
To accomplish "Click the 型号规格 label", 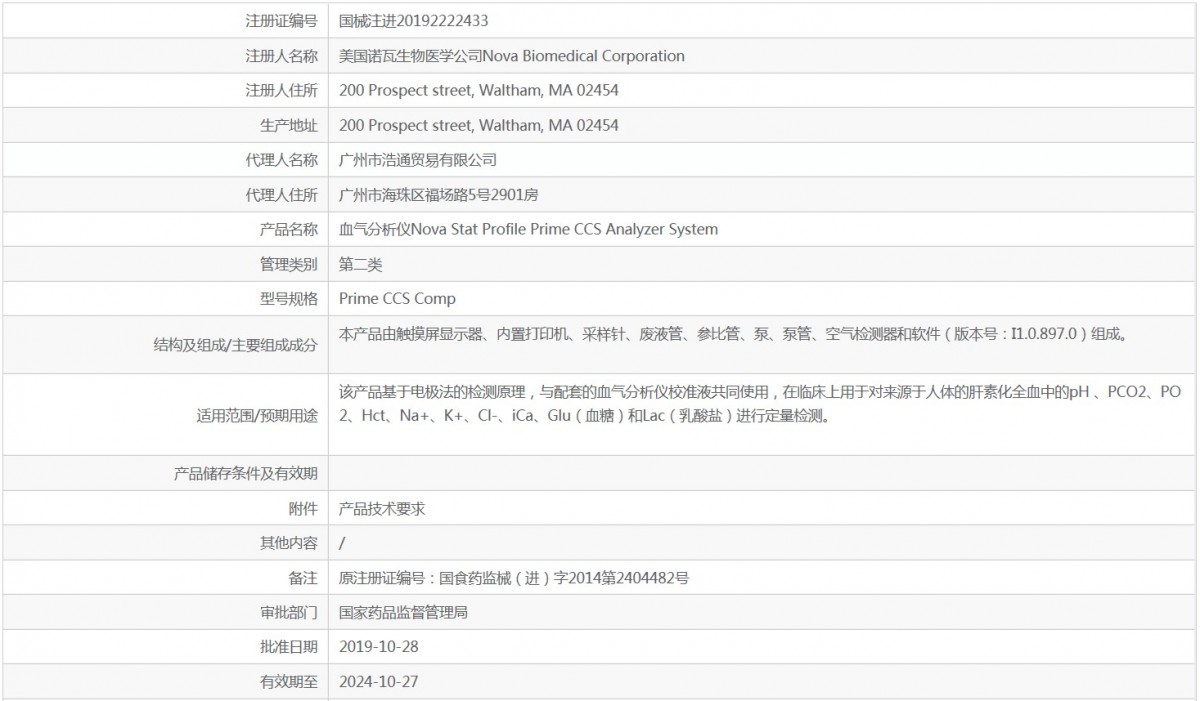I will click(289, 299).
